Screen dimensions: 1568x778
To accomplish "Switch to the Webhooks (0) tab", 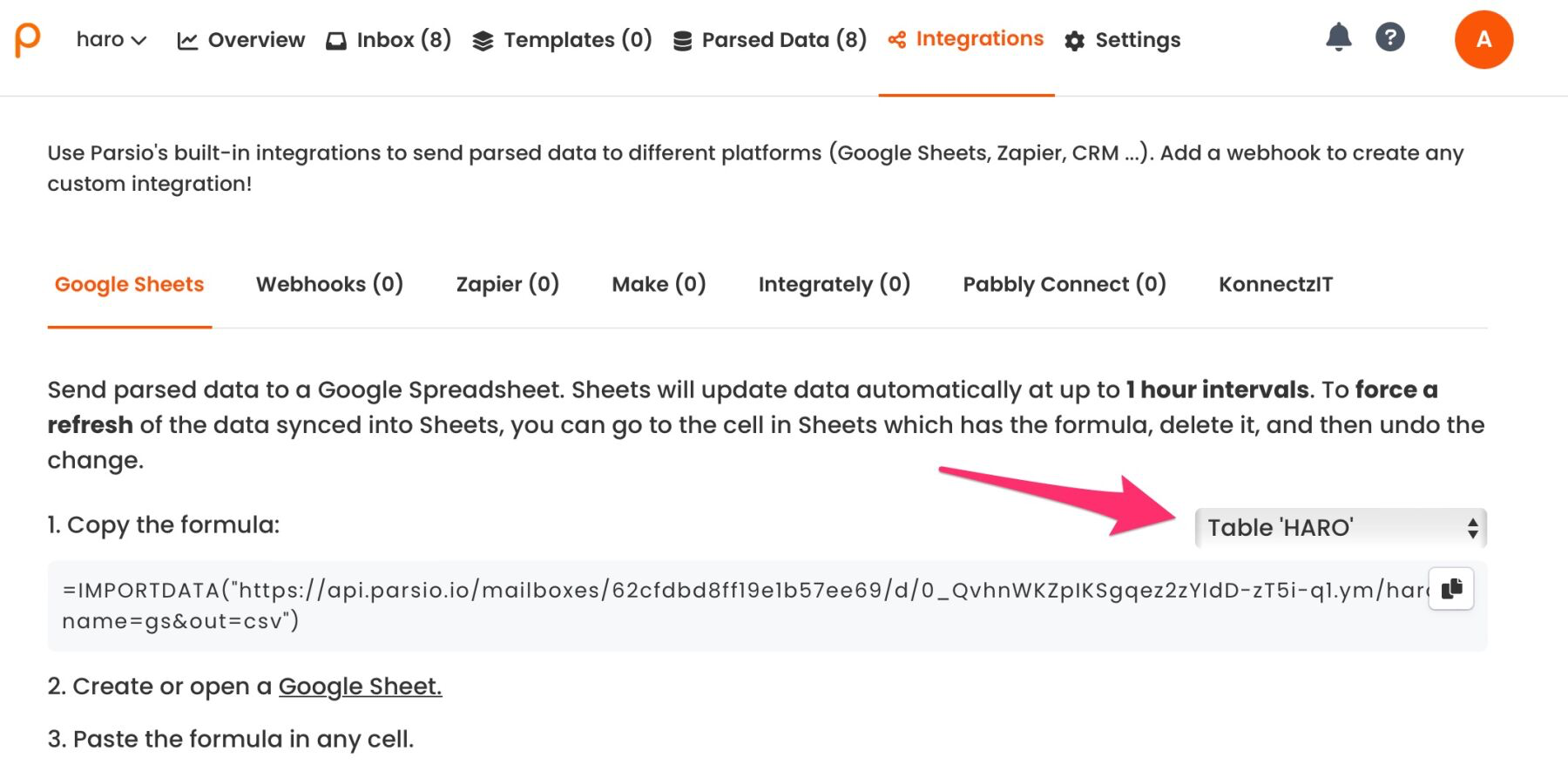I will [x=329, y=285].
